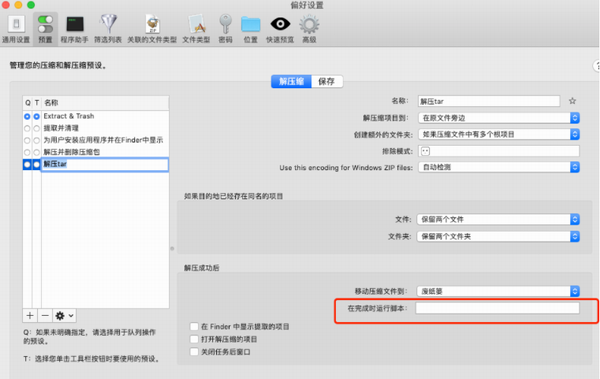600x379 pixels.
Task: Open the 位置 folder icon pane
Action: click(x=251, y=29)
